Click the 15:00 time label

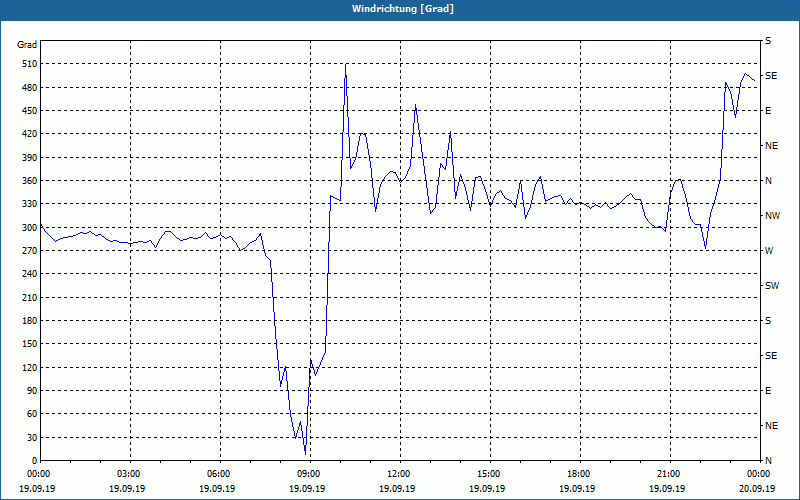pyautogui.click(x=487, y=474)
